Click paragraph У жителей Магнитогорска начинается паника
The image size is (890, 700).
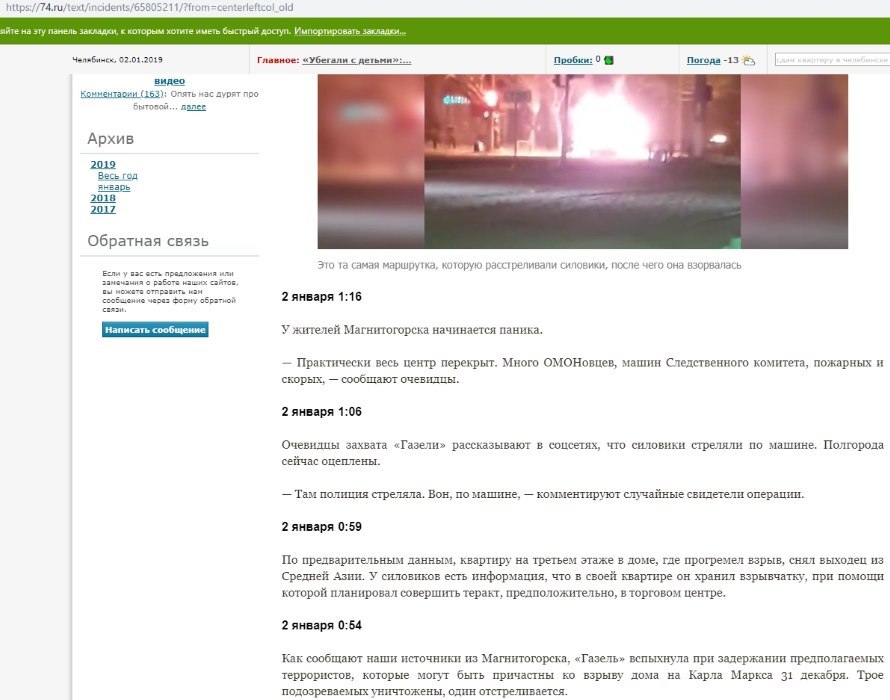click(x=412, y=330)
